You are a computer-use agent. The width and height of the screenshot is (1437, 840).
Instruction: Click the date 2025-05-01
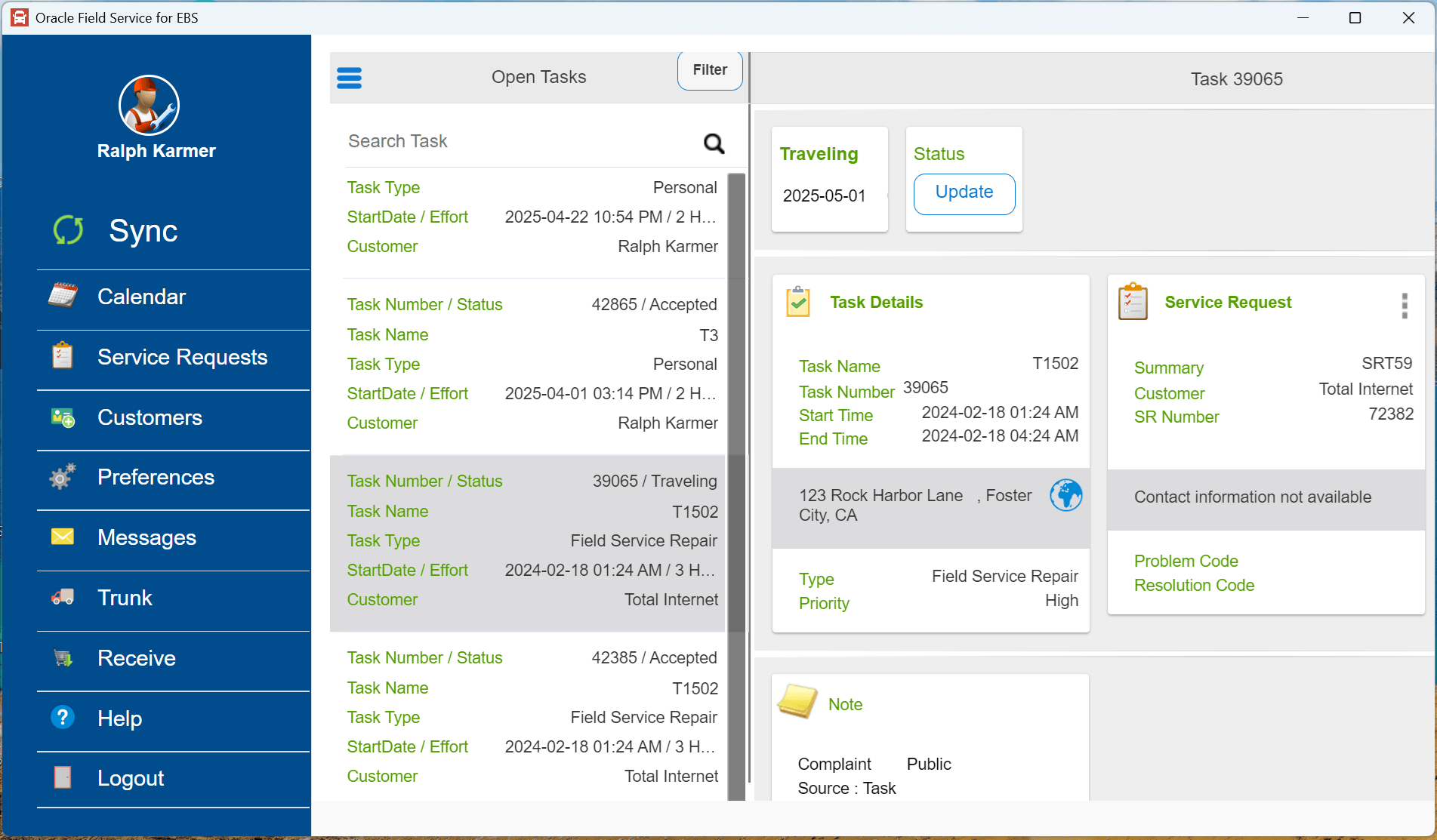coord(824,196)
